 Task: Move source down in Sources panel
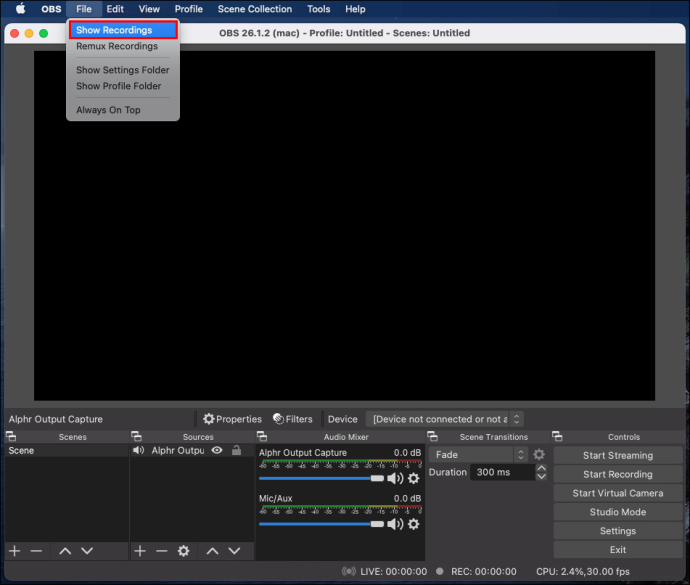click(235, 551)
